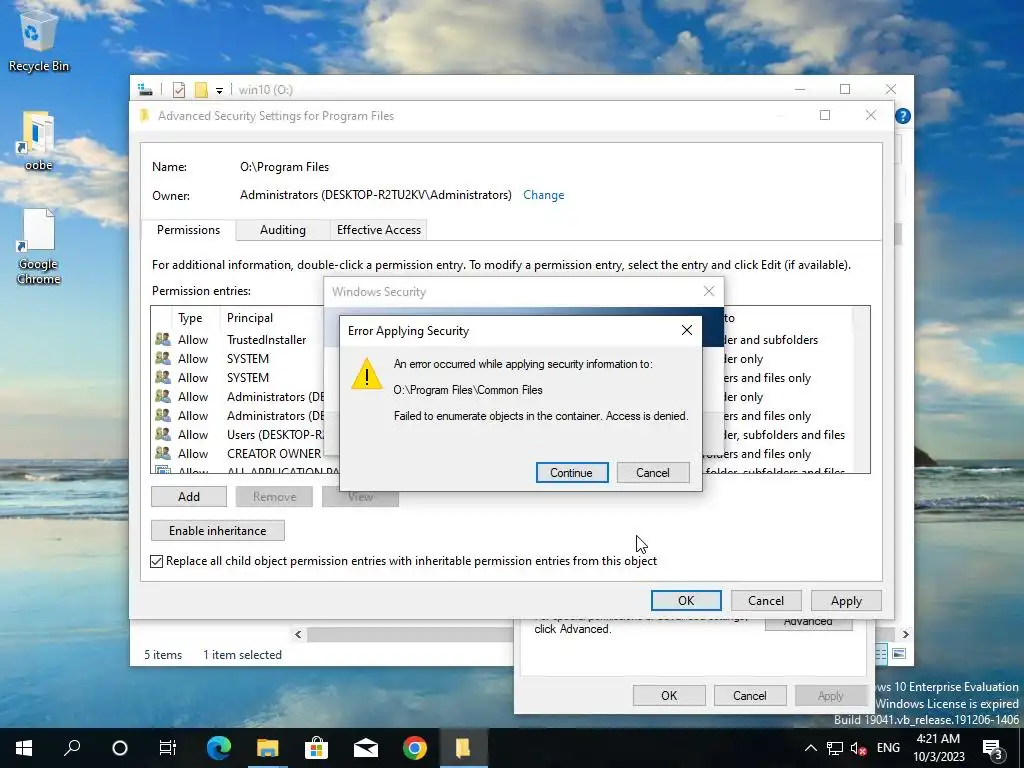1024x768 pixels.
Task: Click the Principal column header
Action: [250, 318]
